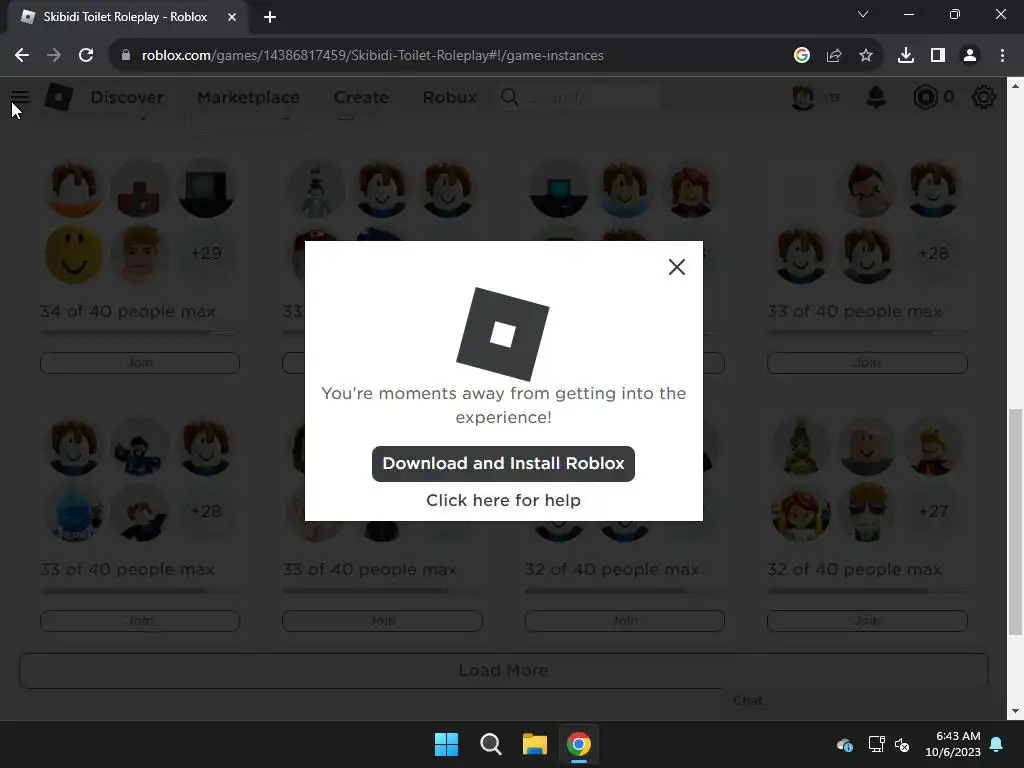Image resolution: width=1024 pixels, height=768 pixels.
Task: Click the page vertical scrollbar thumb
Action: coord(1015,521)
